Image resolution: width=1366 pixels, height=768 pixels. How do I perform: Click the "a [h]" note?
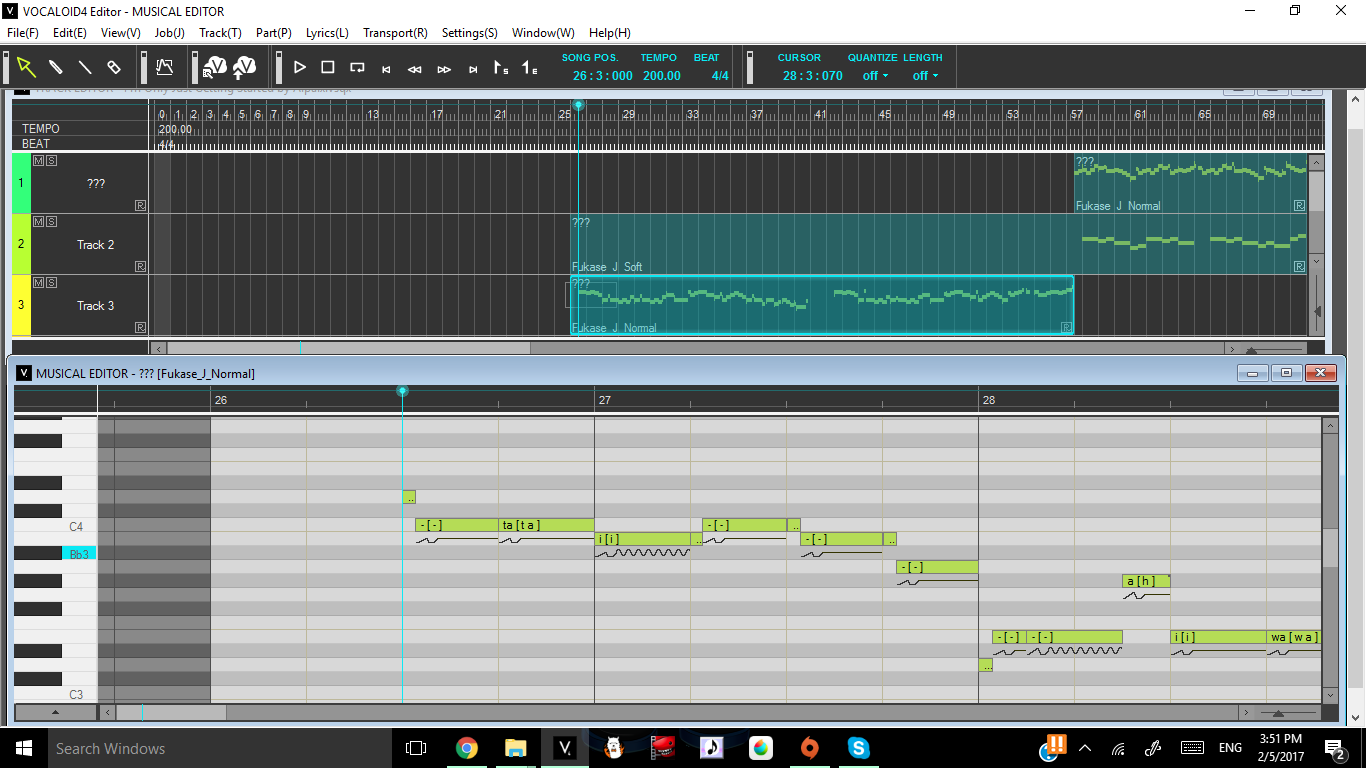[x=1146, y=581]
